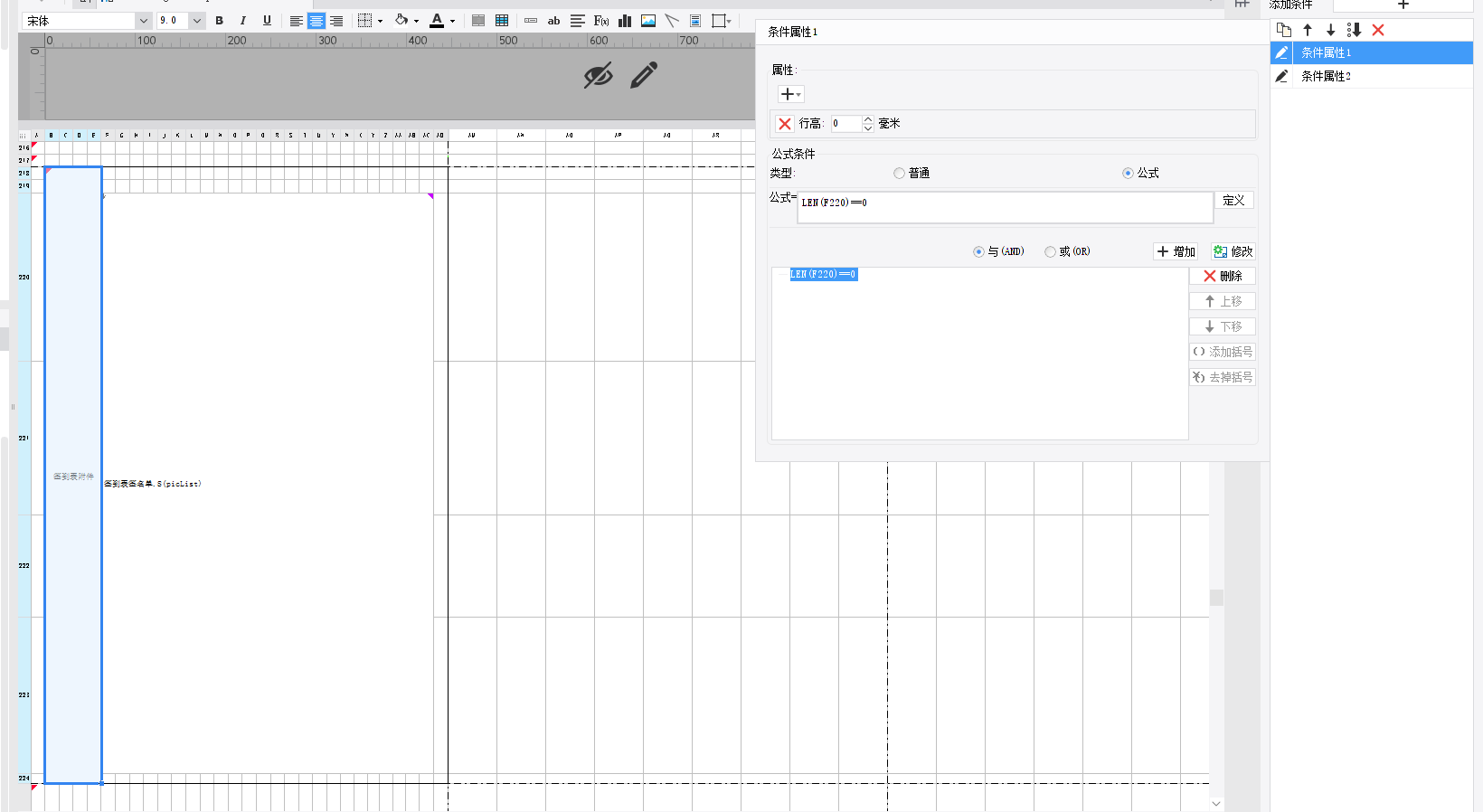Open the add property plus dropdown
The width and height of the screenshot is (1483, 812).
tap(790, 94)
